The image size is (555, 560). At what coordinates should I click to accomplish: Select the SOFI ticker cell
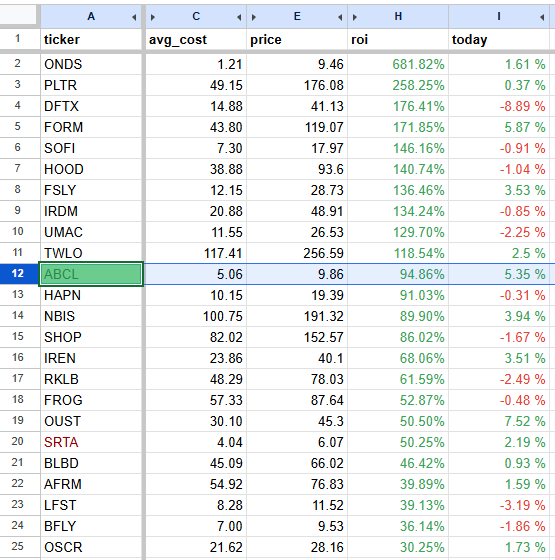(91, 148)
